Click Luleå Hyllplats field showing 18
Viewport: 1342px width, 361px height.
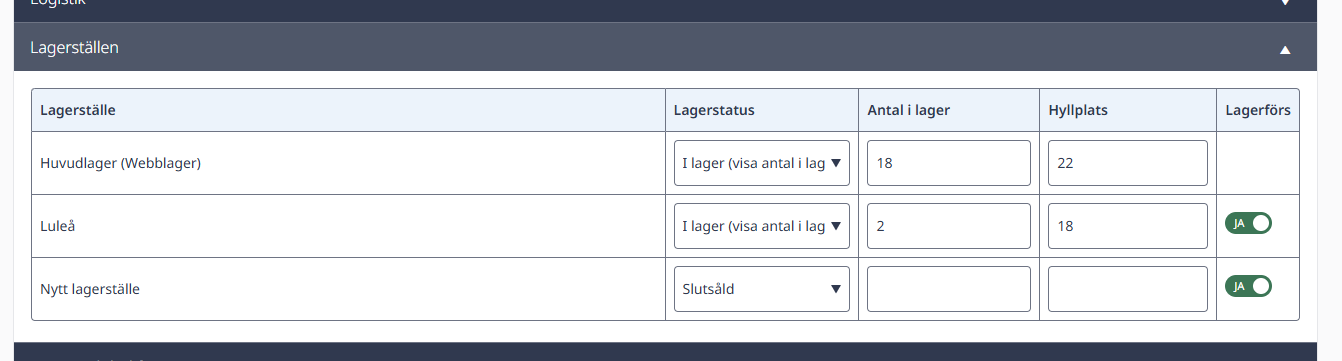point(1128,226)
